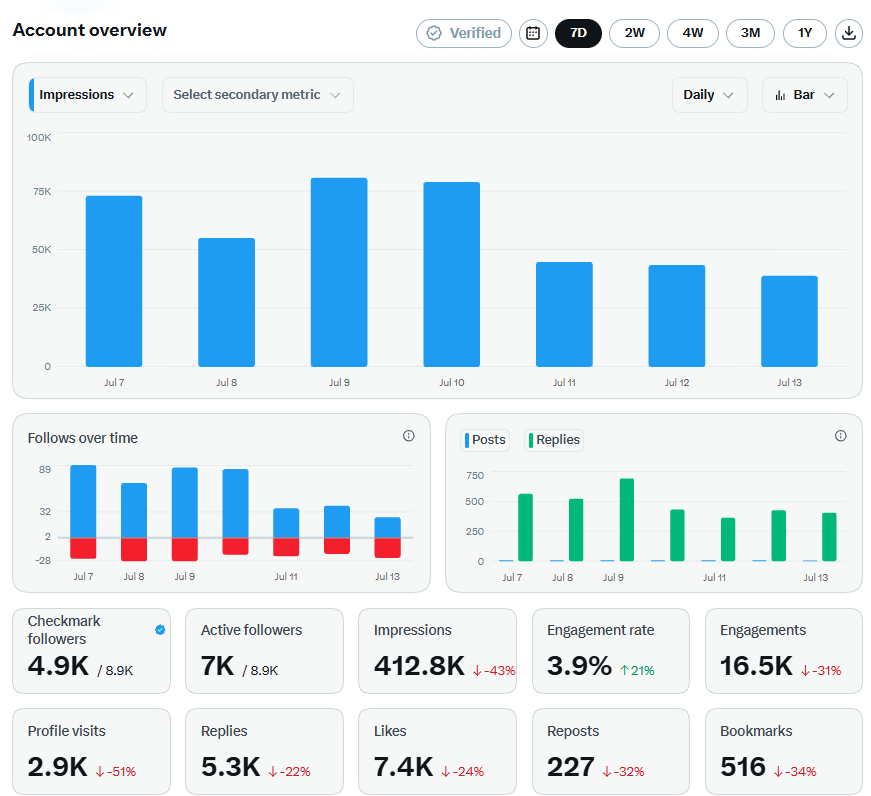Open the Engagement rate card

click(610, 650)
